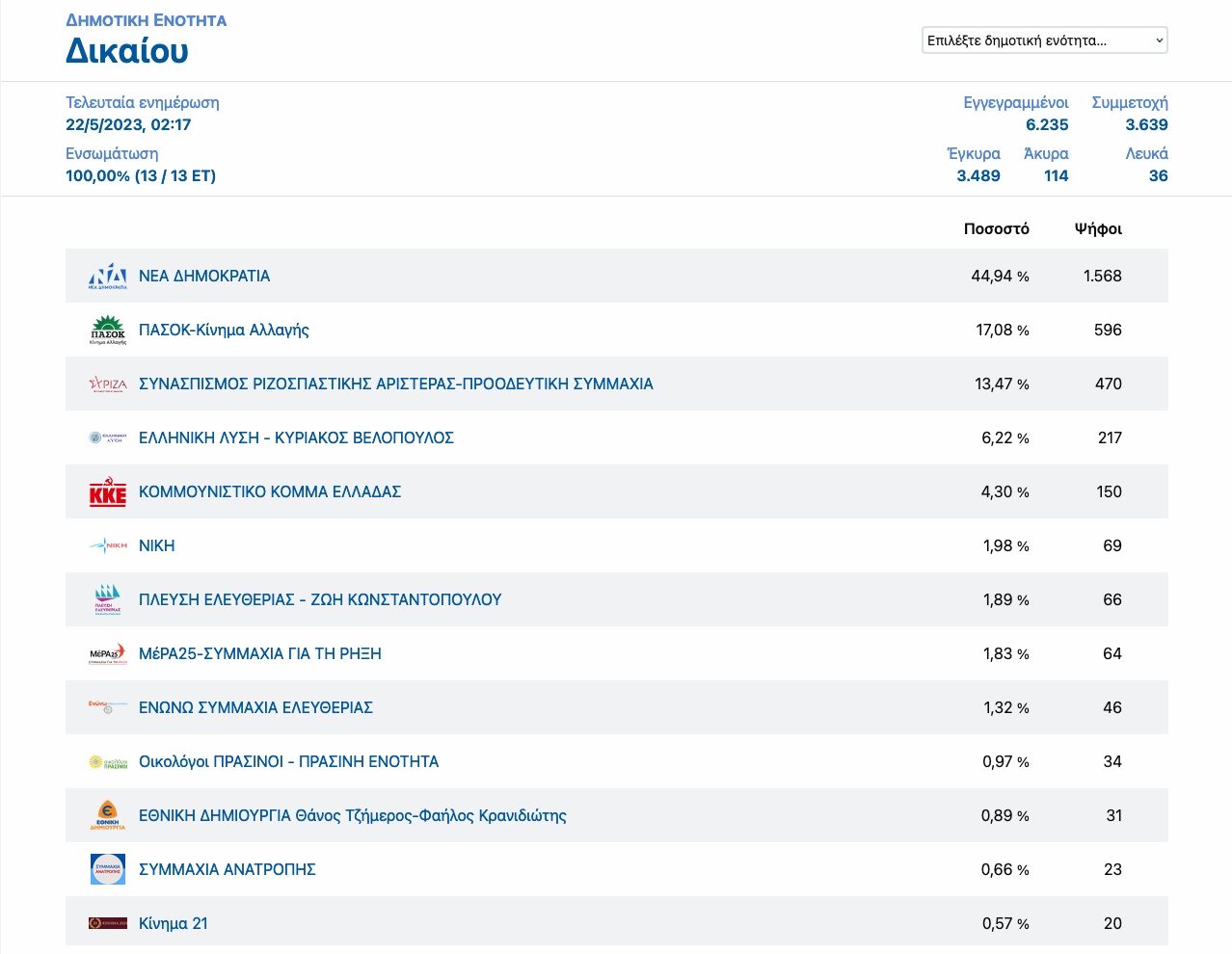This screenshot has width=1232, height=954.
Task: Click the ΕΝΩΝΩ party logo
Action: tap(108, 707)
